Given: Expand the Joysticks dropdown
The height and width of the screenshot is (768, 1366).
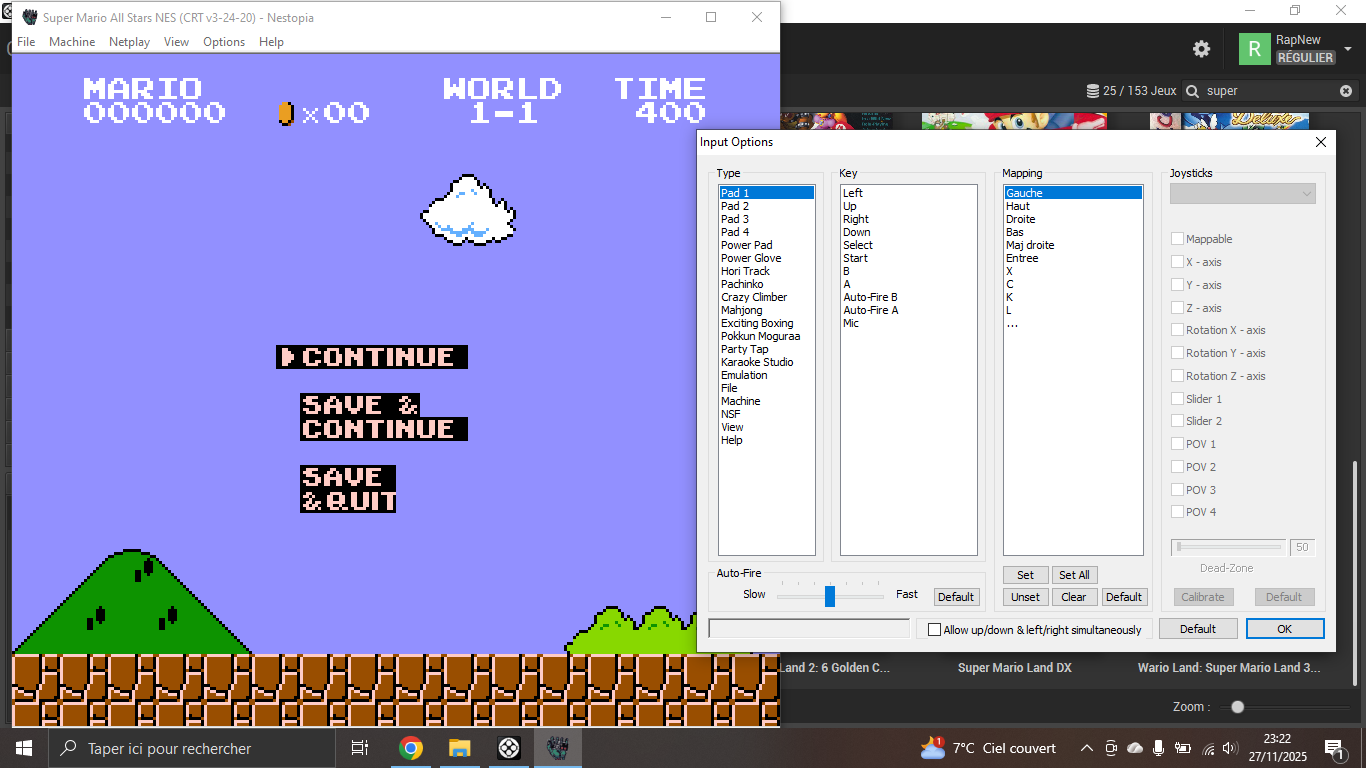Looking at the screenshot, I should point(1243,193).
